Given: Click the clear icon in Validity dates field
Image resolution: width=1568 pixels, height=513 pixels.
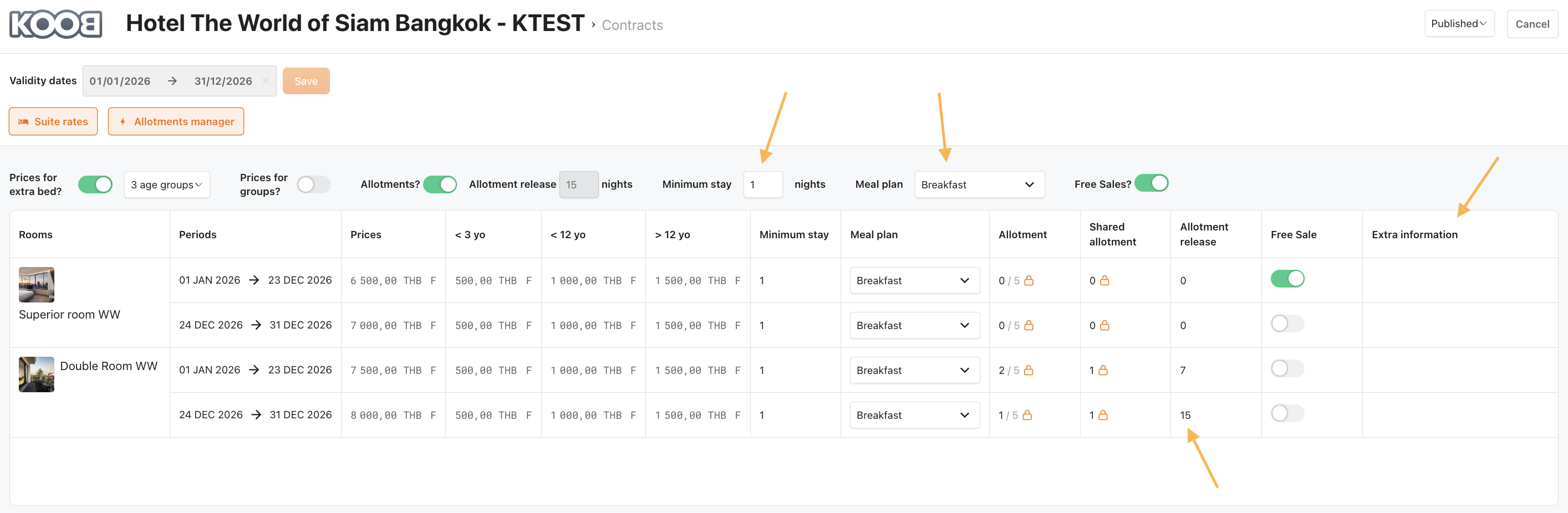Looking at the screenshot, I should [266, 81].
